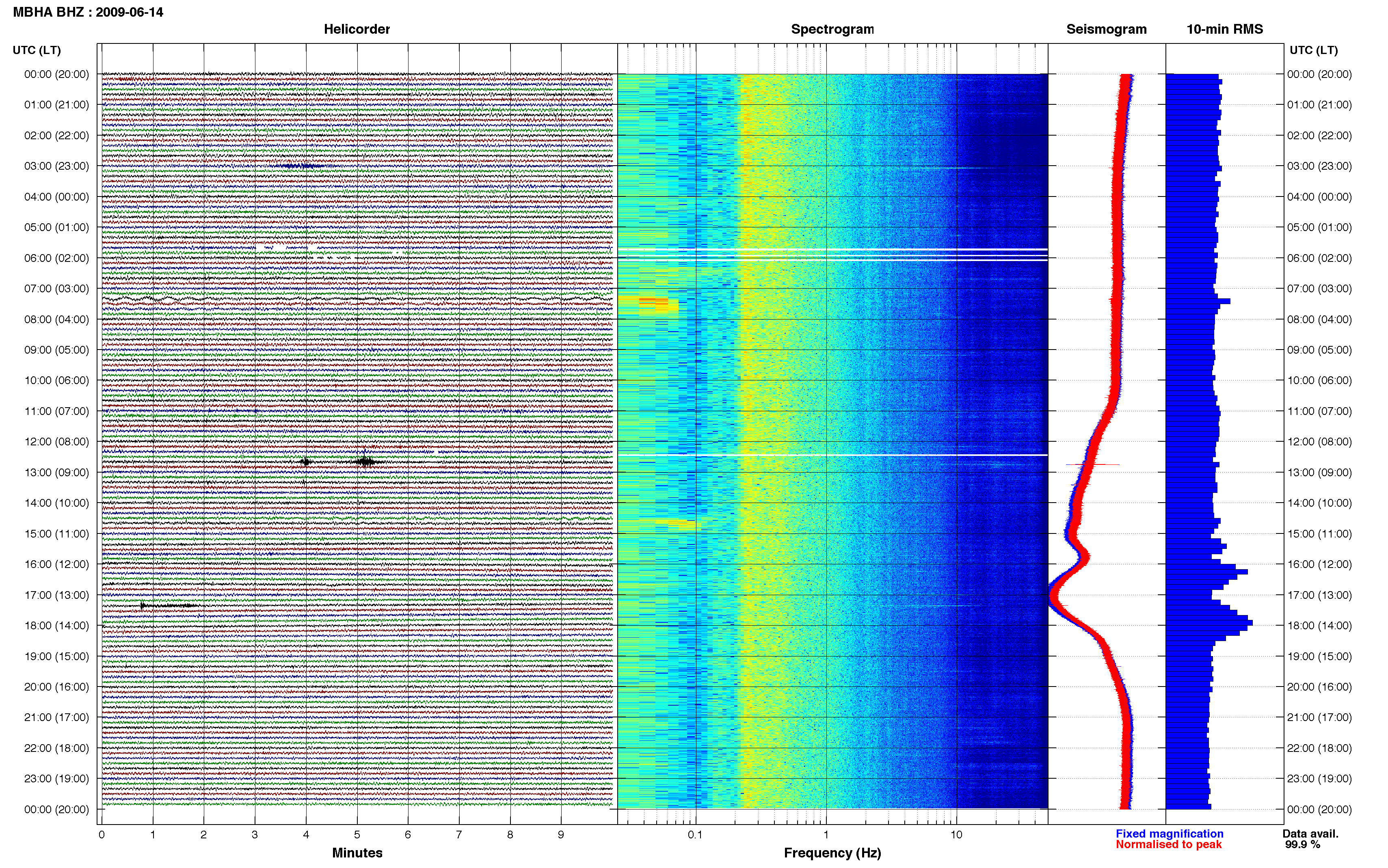Click the left '03:00 (23:00)' time label
Image resolution: width=1388 pixels, height=868 pixels.
click(x=56, y=166)
